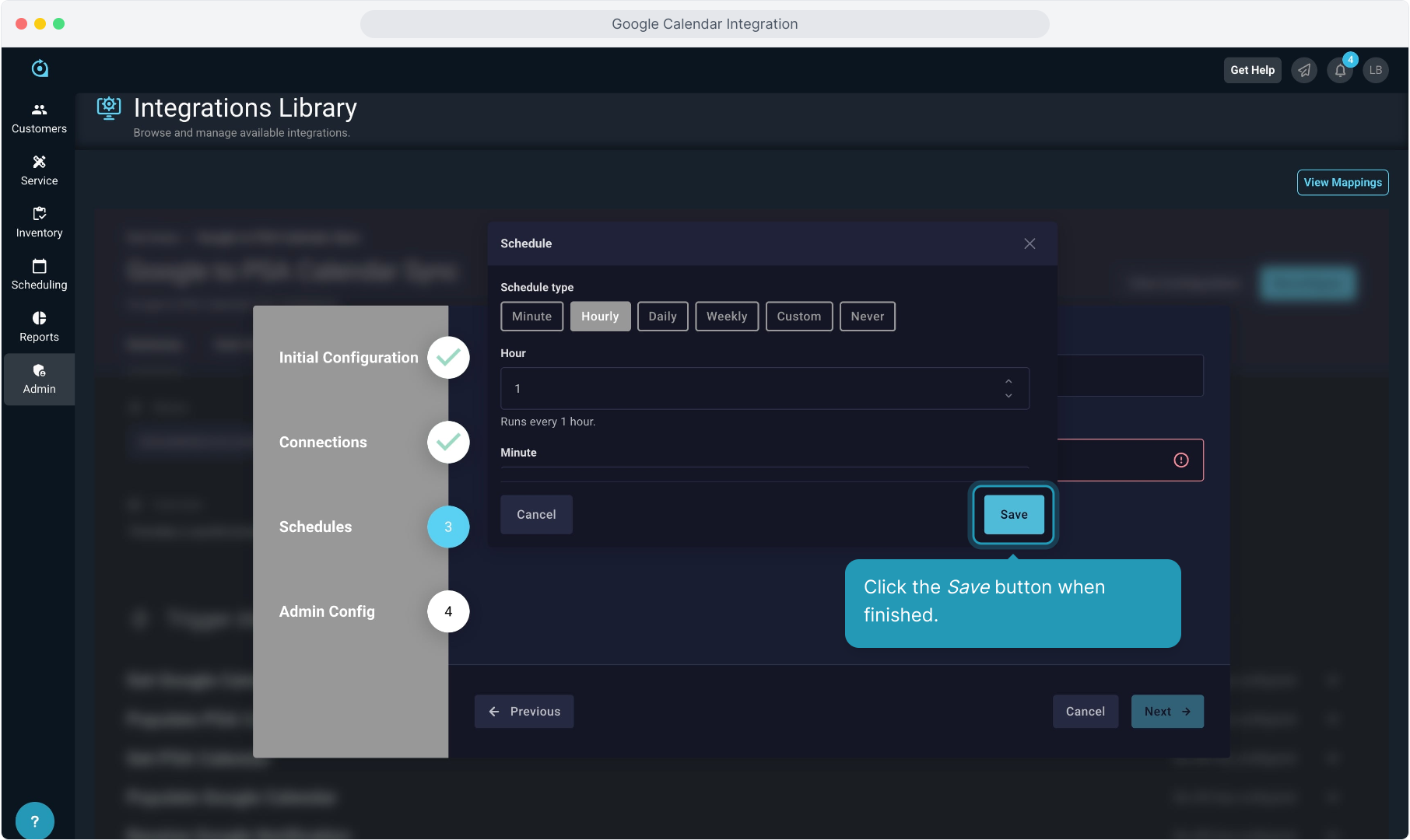Open the Service tools section
This screenshot has width=1410, height=840.
(39, 170)
